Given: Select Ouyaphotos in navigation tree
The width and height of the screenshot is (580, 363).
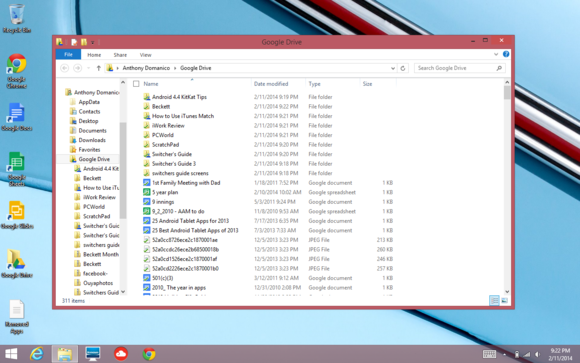Looking at the screenshot, I should [x=98, y=283].
